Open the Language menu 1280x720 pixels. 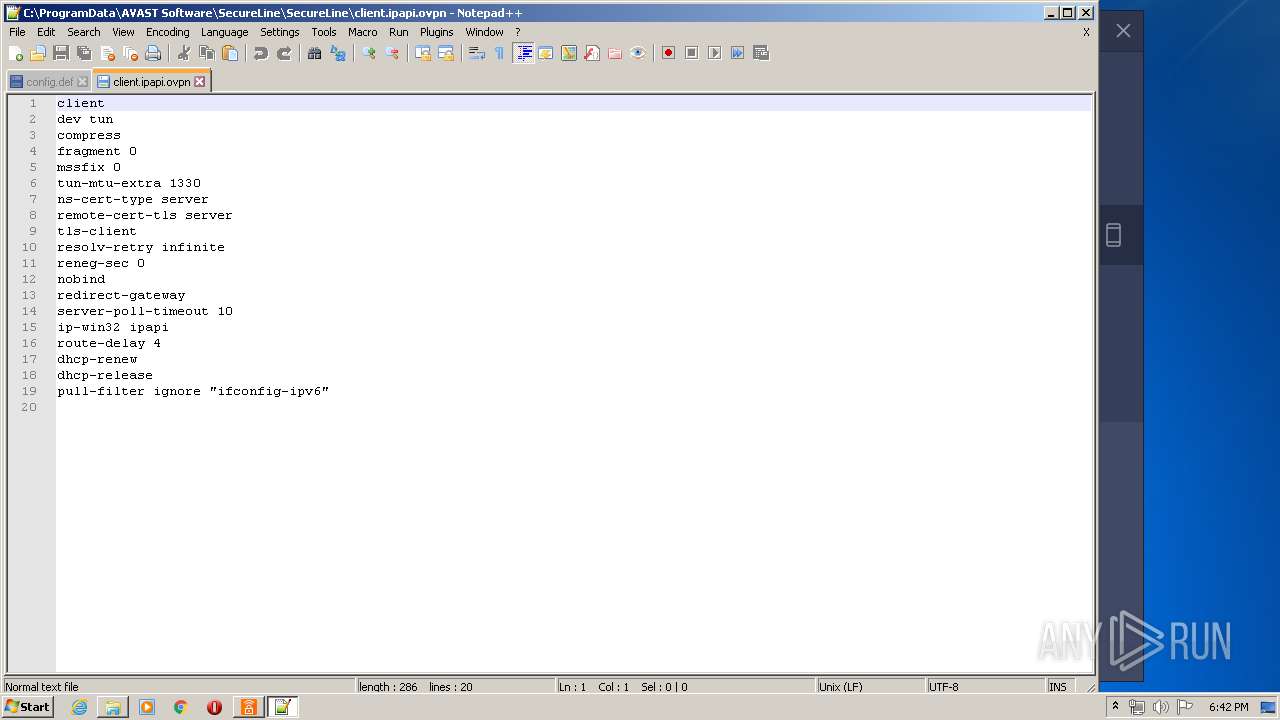click(x=224, y=32)
